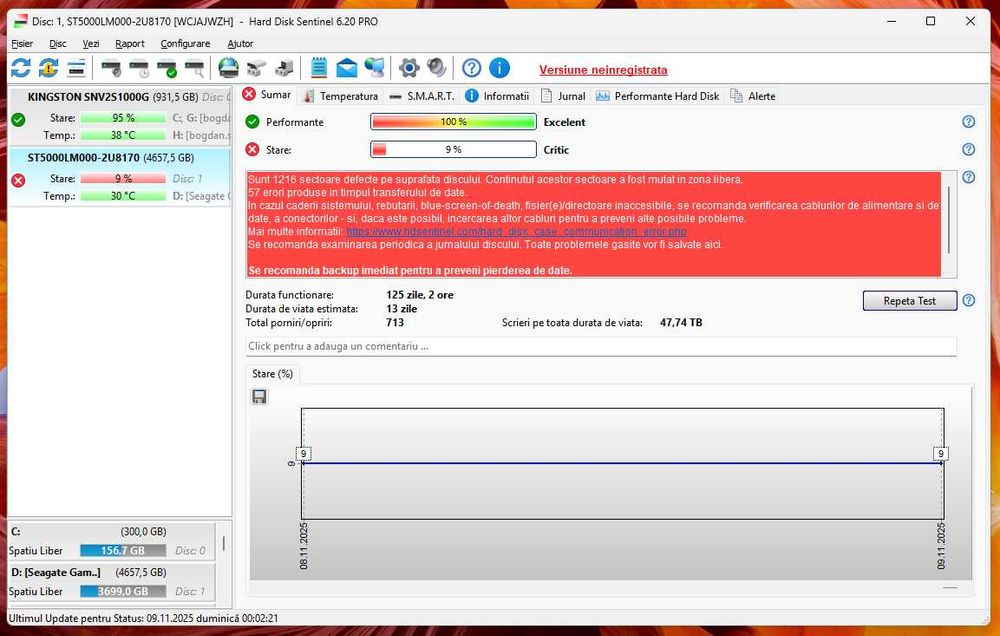1000x636 pixels.
Task: Click the Versiune neinregistrata link
Action: point(603,70)
